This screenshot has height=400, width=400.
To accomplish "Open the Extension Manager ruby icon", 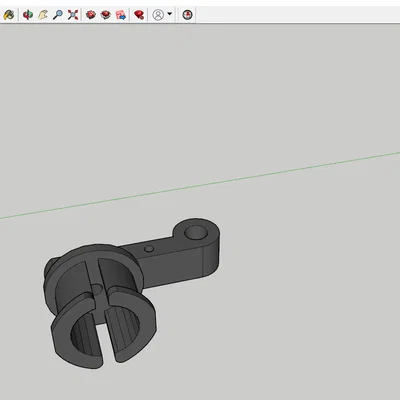I will pos(139,15).
